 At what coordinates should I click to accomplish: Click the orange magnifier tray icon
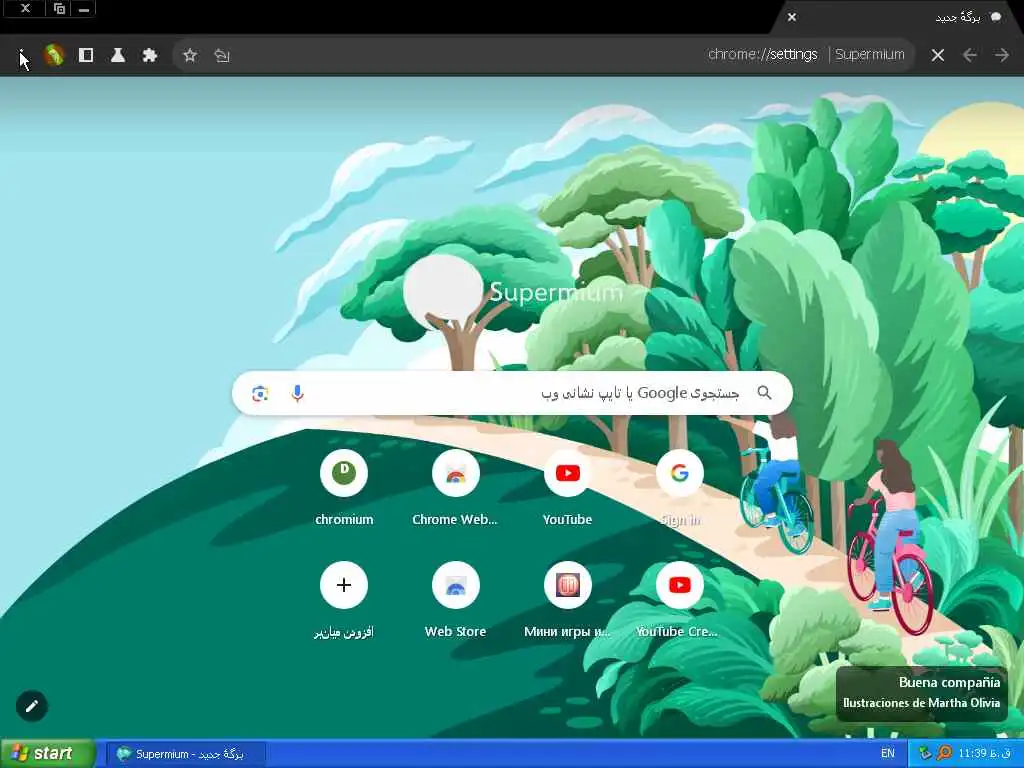pos(944,754)
